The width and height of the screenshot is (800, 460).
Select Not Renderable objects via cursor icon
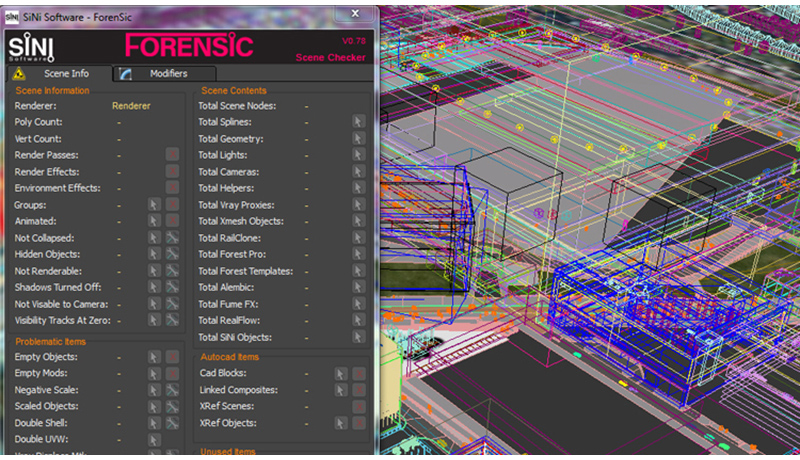pos(154,271)
